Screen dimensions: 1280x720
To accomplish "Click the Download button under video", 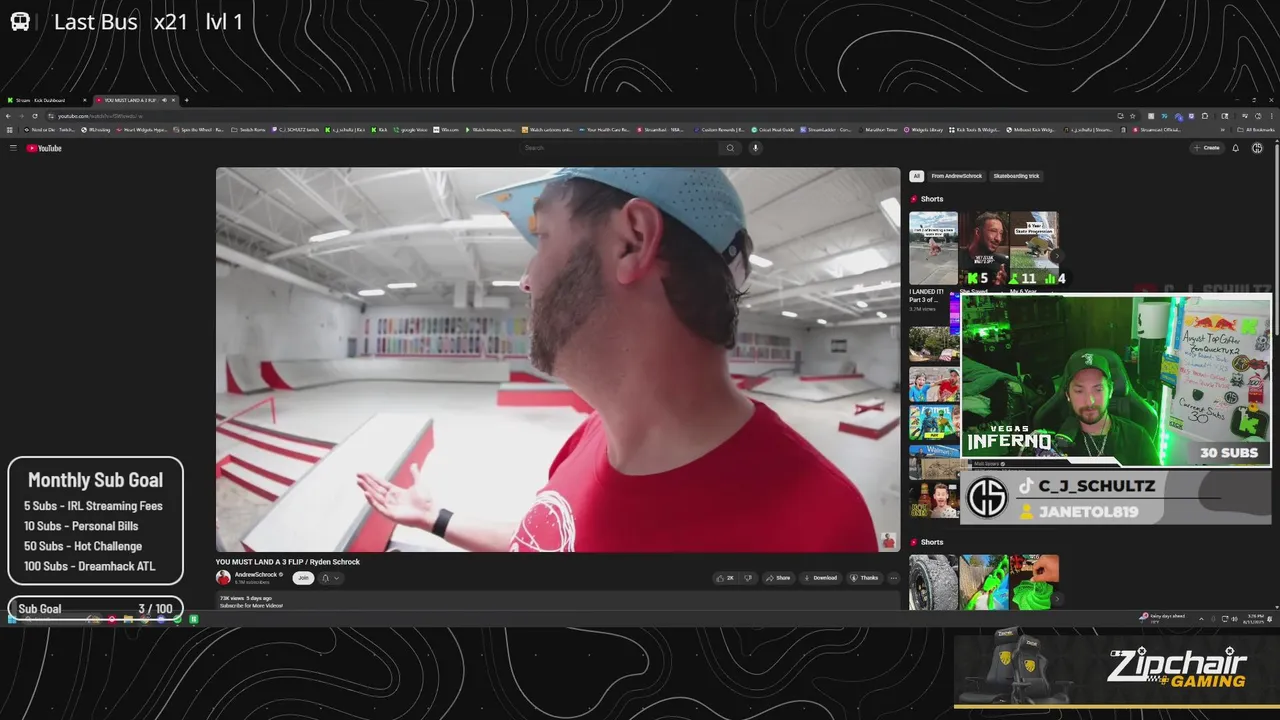I will (820, 578).
